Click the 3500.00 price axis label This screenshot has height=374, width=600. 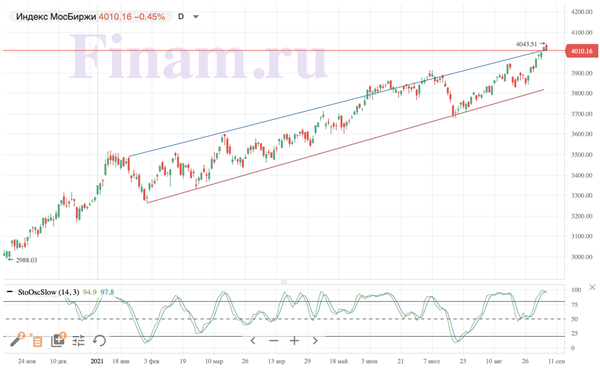[x=582, y=155]
